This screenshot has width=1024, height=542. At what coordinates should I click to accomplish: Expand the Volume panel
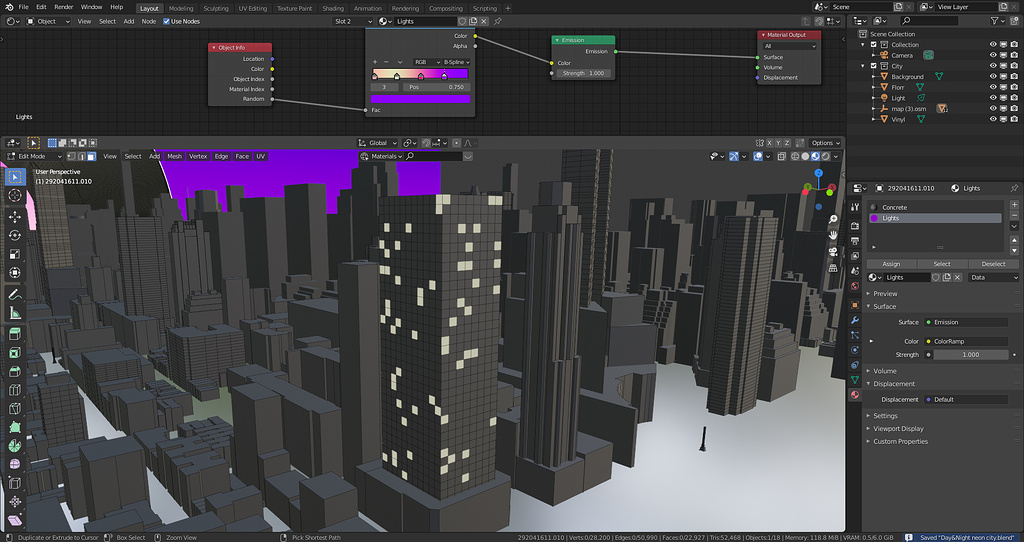click(x=884, y=370)
